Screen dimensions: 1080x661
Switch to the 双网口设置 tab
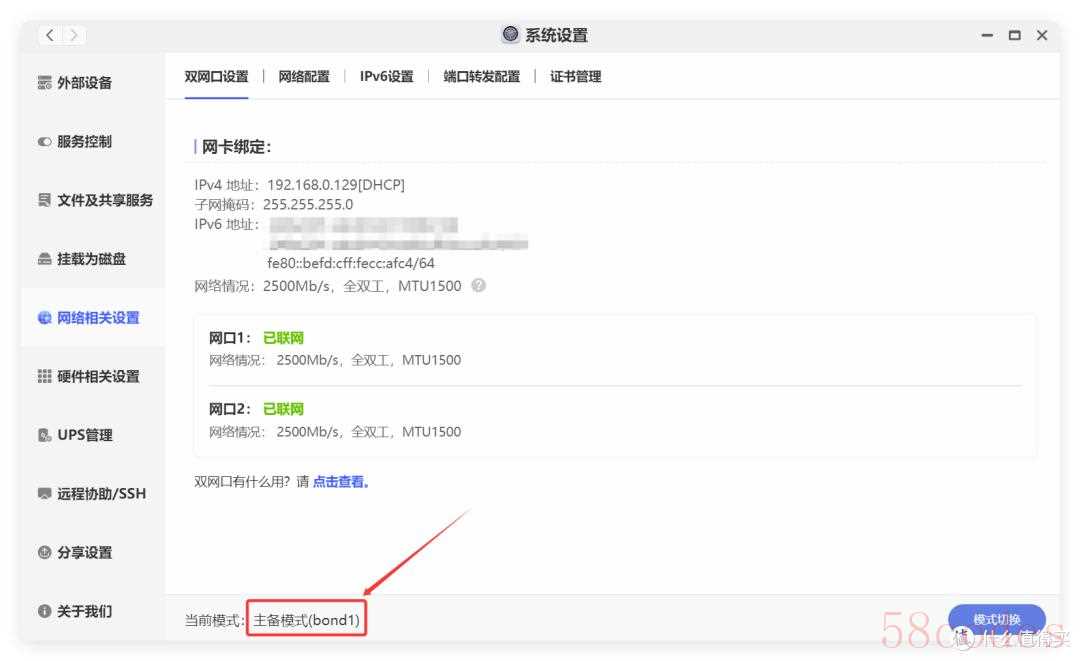click(216, 76)
